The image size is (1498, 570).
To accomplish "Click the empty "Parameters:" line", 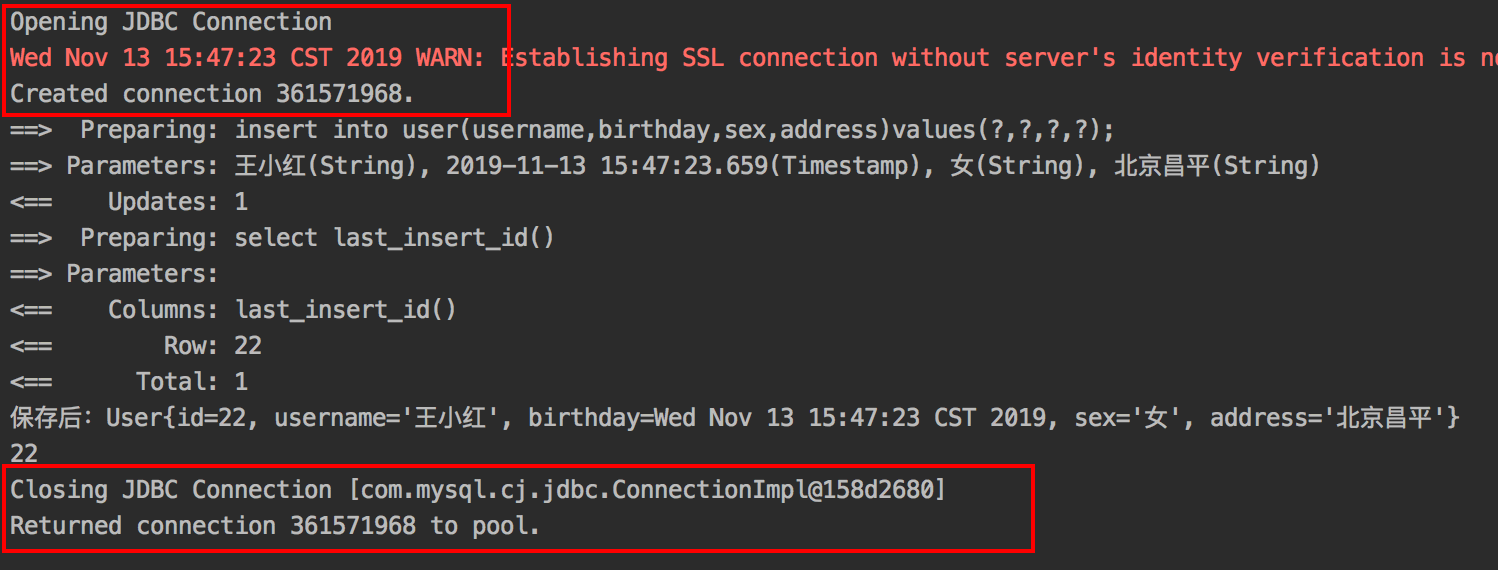I will tap(141, 274).
